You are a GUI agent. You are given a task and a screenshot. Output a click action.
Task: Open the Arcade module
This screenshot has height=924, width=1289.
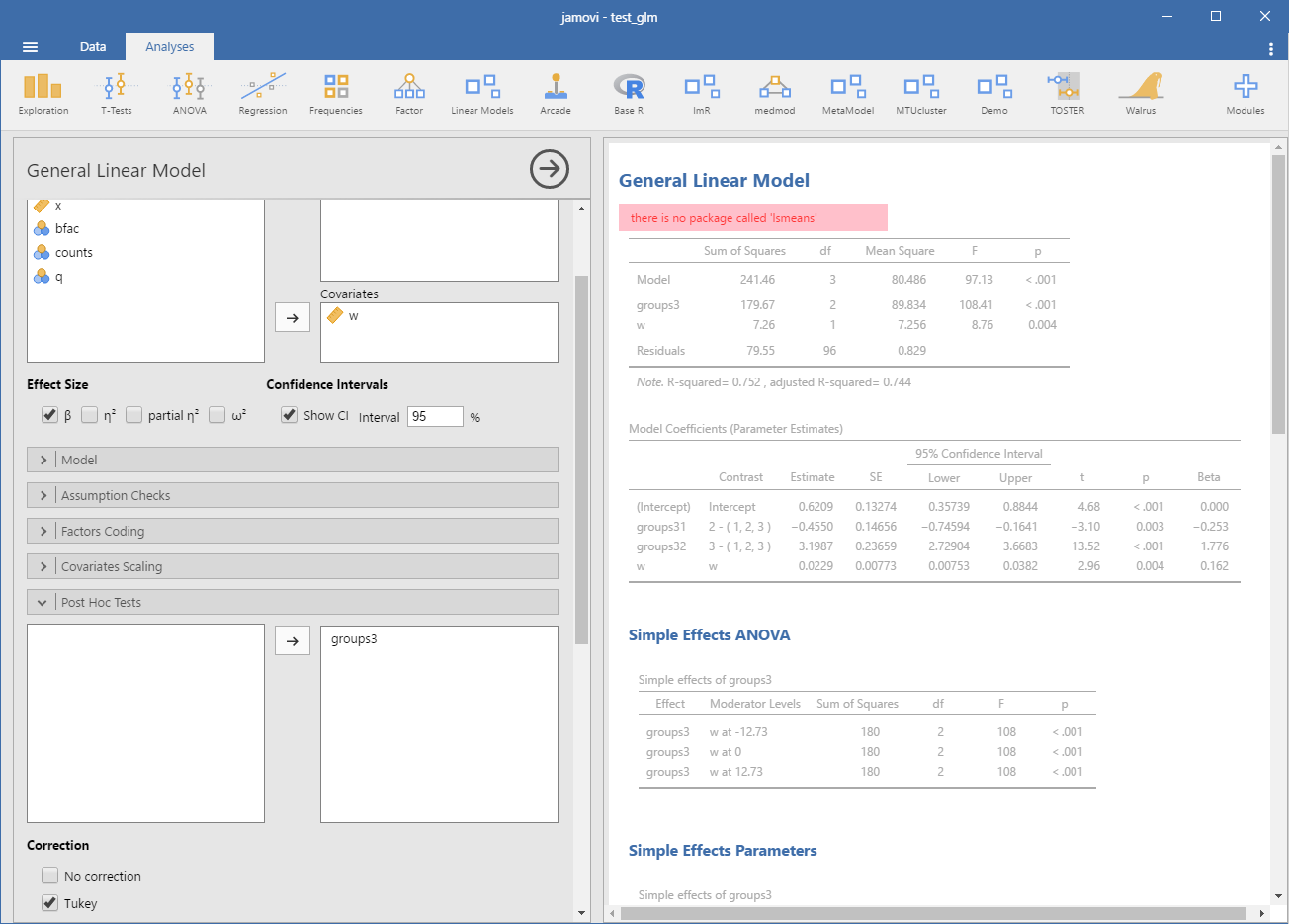[x=556, y=94]
